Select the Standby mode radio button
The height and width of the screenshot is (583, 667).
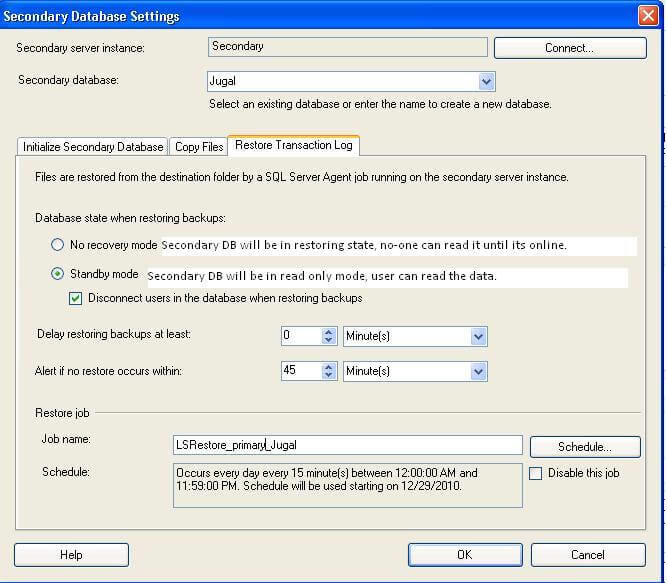pos(57,273)
